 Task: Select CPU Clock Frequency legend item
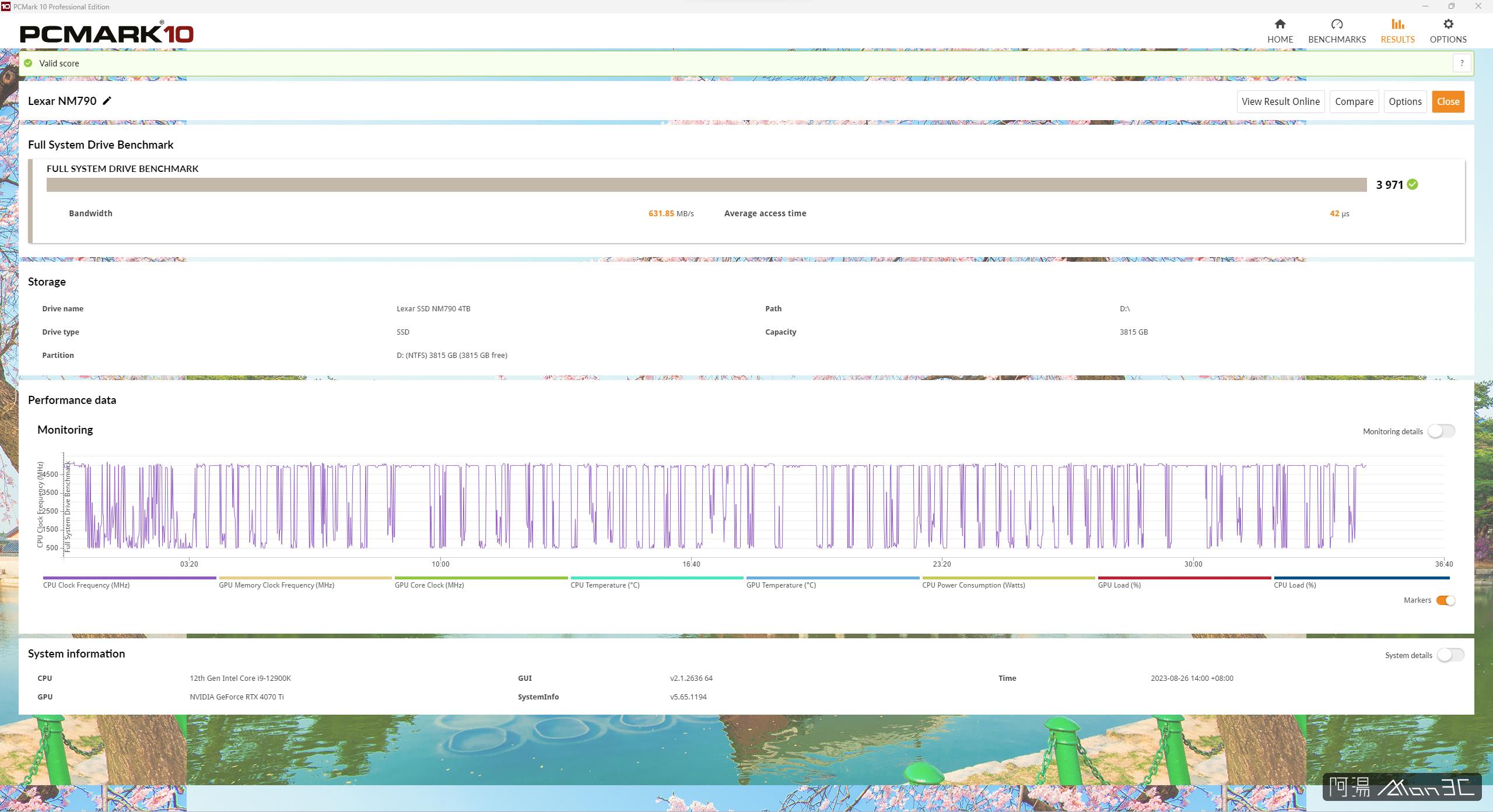click(86, 585)
